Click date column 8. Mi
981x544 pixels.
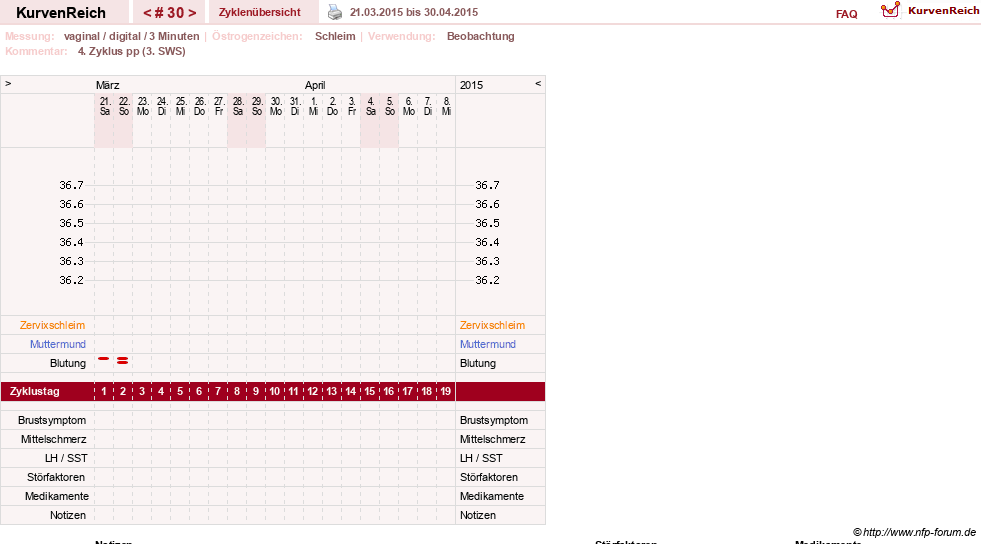tap(446, 106)
